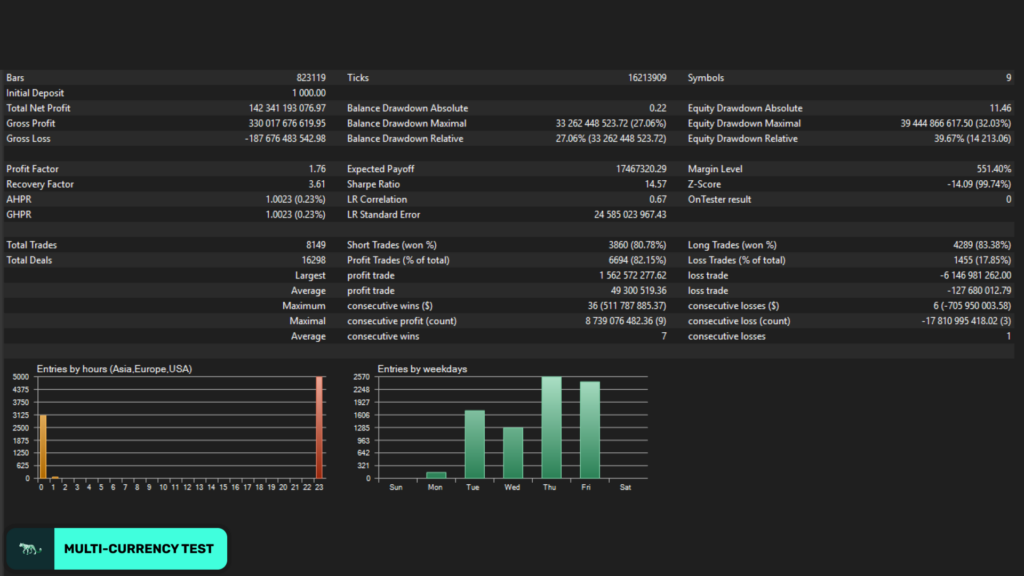1024x576 pixels.
Task: Click the Z-Score value -14.09 (99.74%)
Action: 979,184
